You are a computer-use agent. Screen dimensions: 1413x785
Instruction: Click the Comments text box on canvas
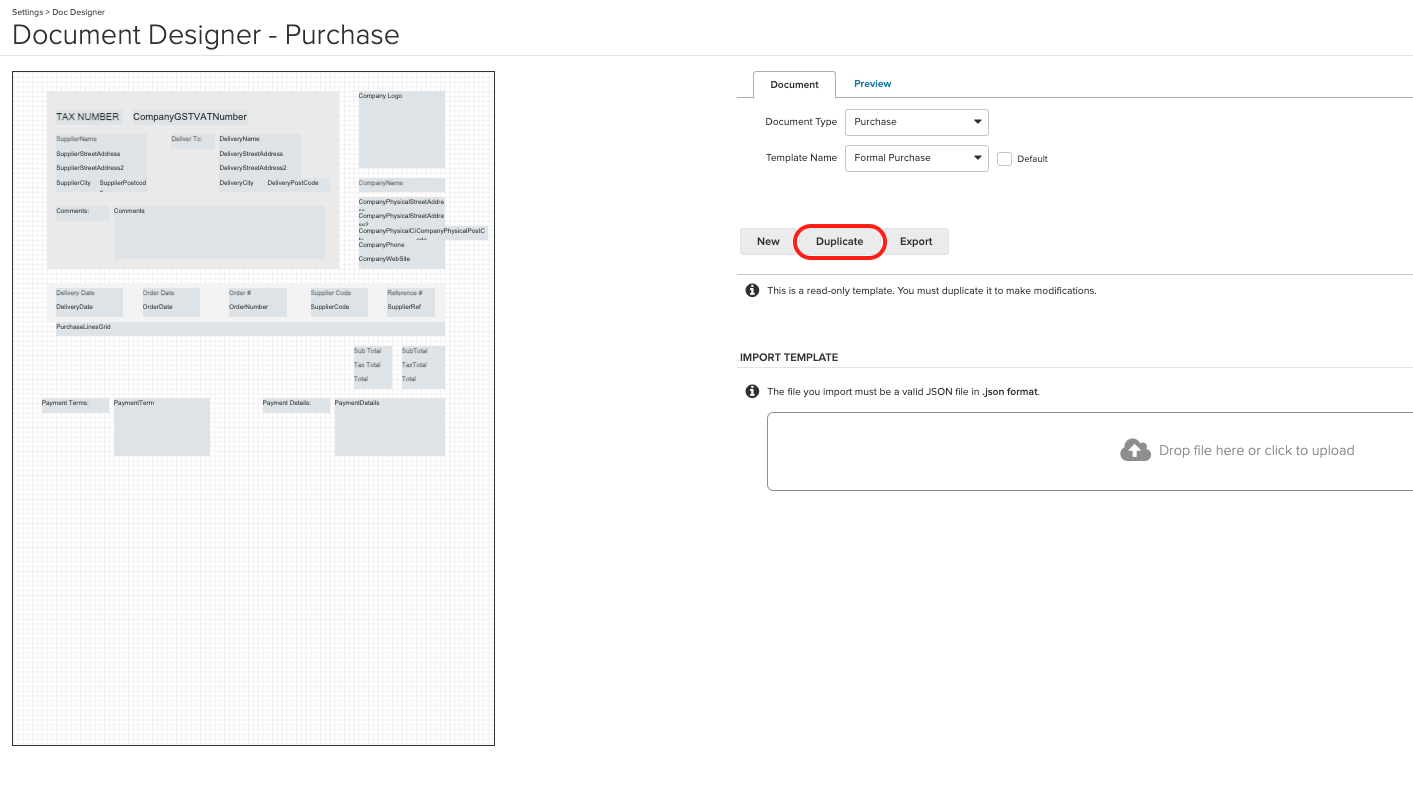(x=218, y=232)
